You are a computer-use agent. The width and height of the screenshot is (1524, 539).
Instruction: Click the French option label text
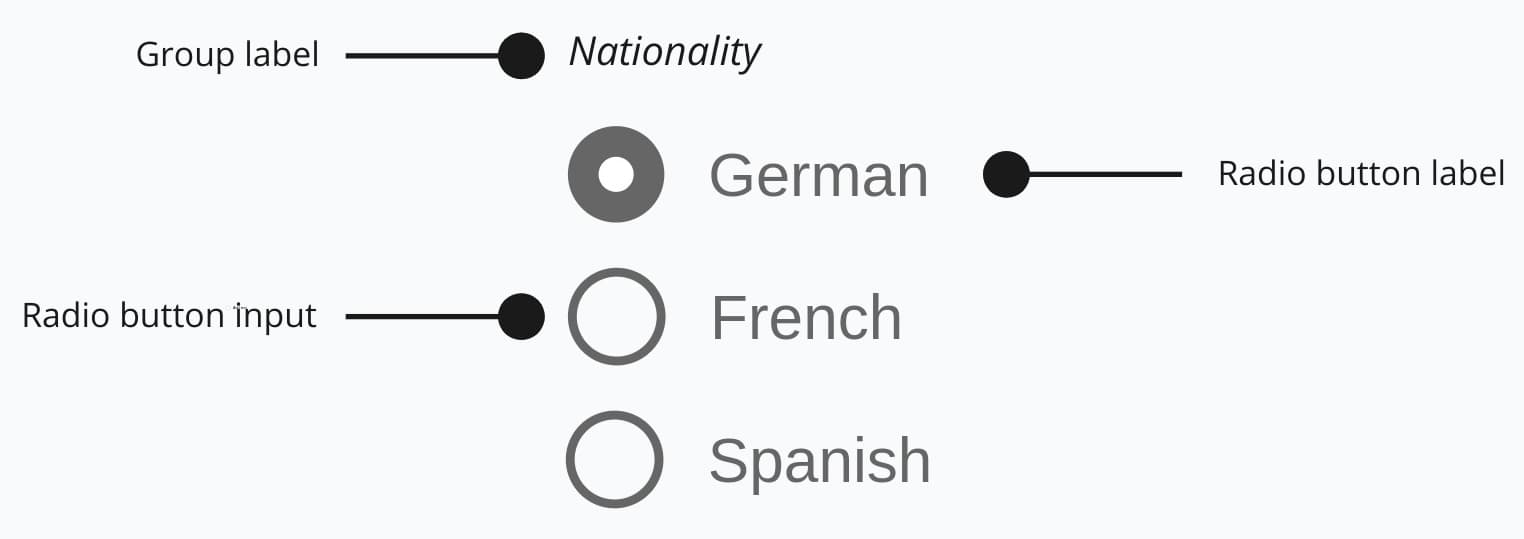click(806, 318)
